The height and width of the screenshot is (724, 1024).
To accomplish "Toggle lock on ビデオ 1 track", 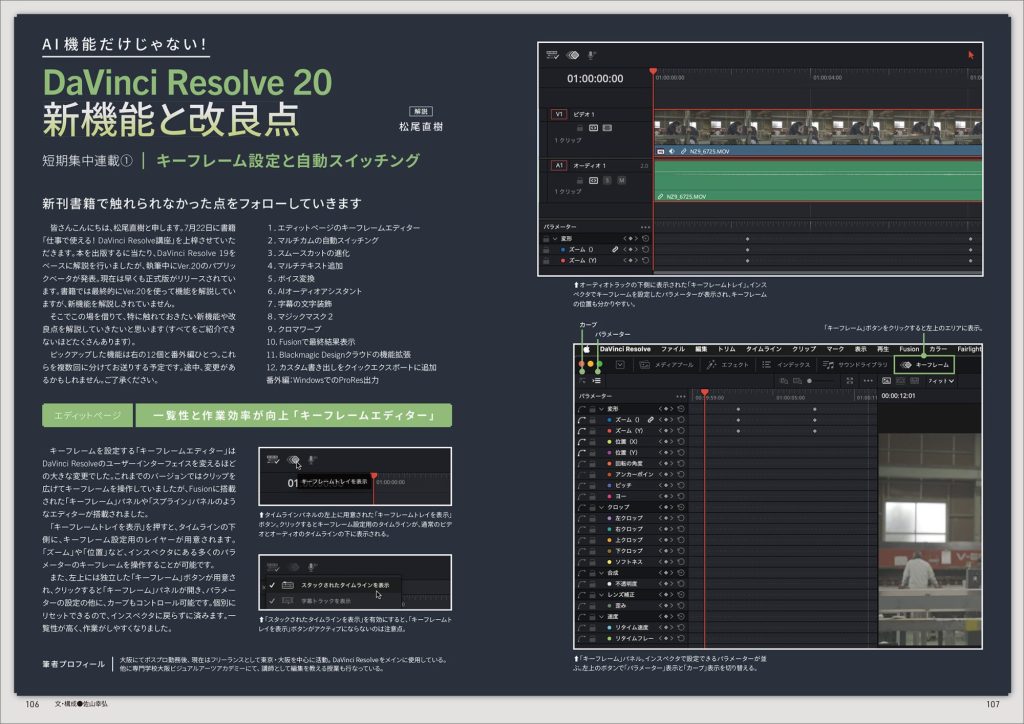I will tap(580, 128).
